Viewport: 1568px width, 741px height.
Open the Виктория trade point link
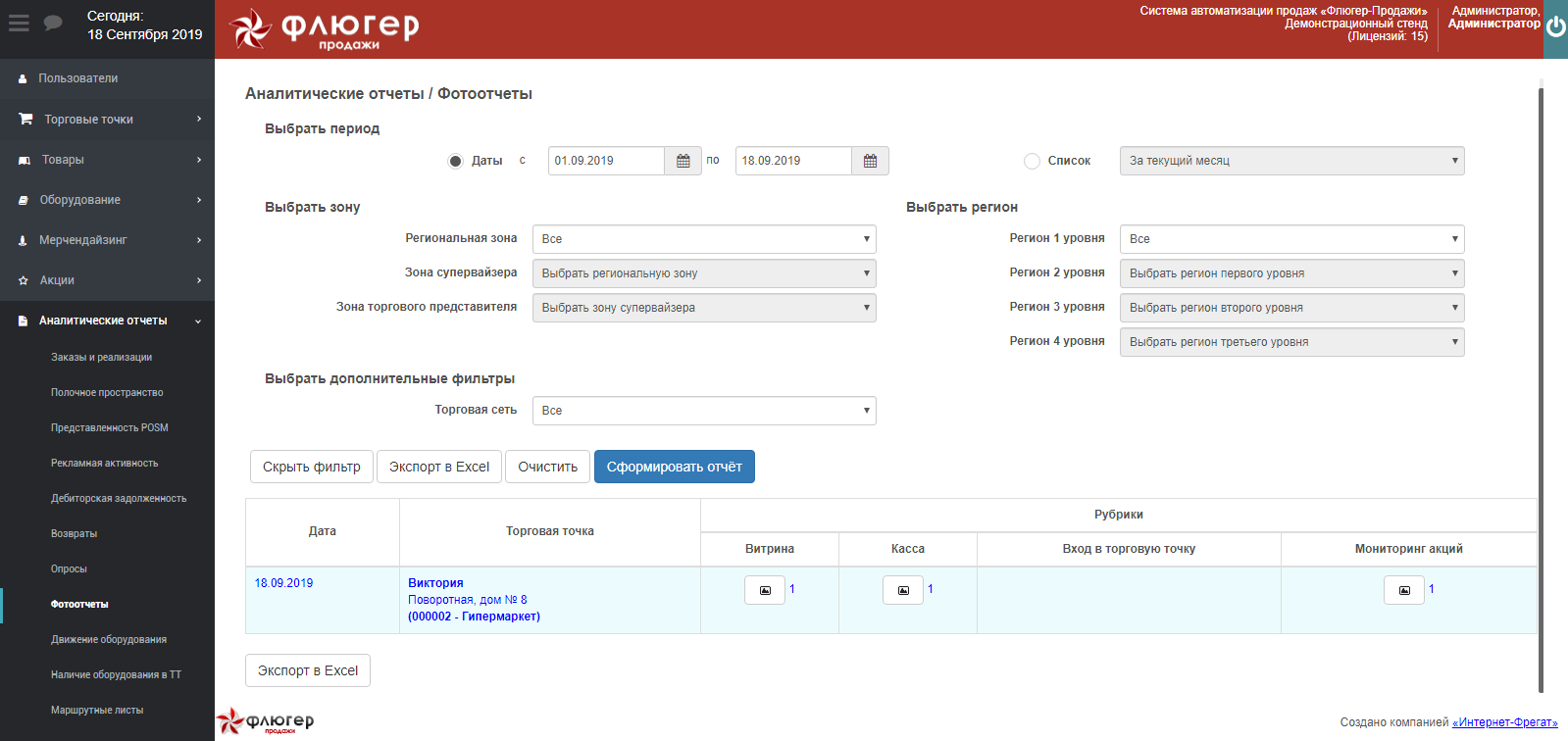click(435, 583)
